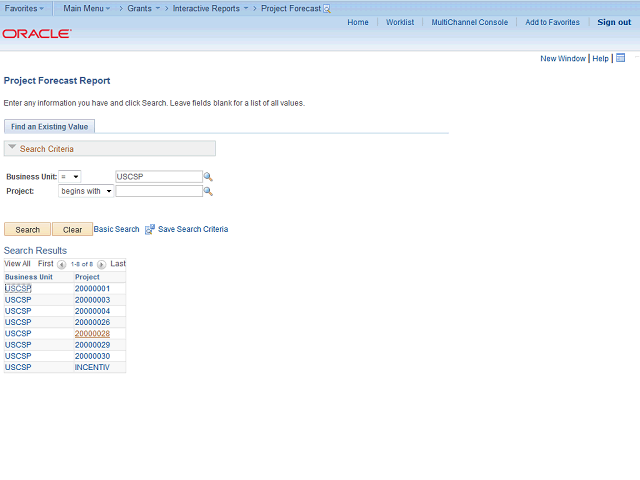Click the Search button

tap(27, 229)
